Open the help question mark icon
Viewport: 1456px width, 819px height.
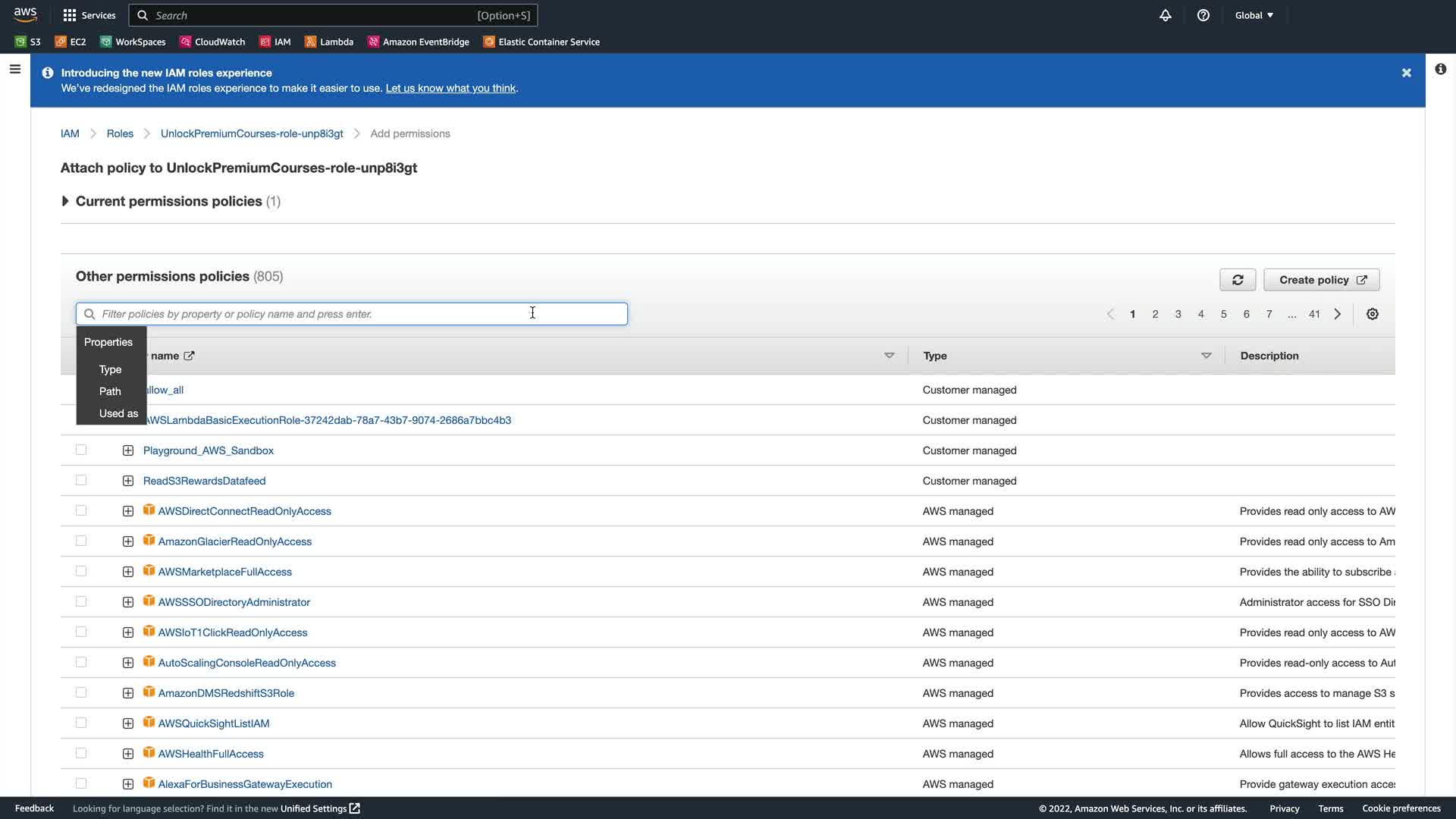1203,15
